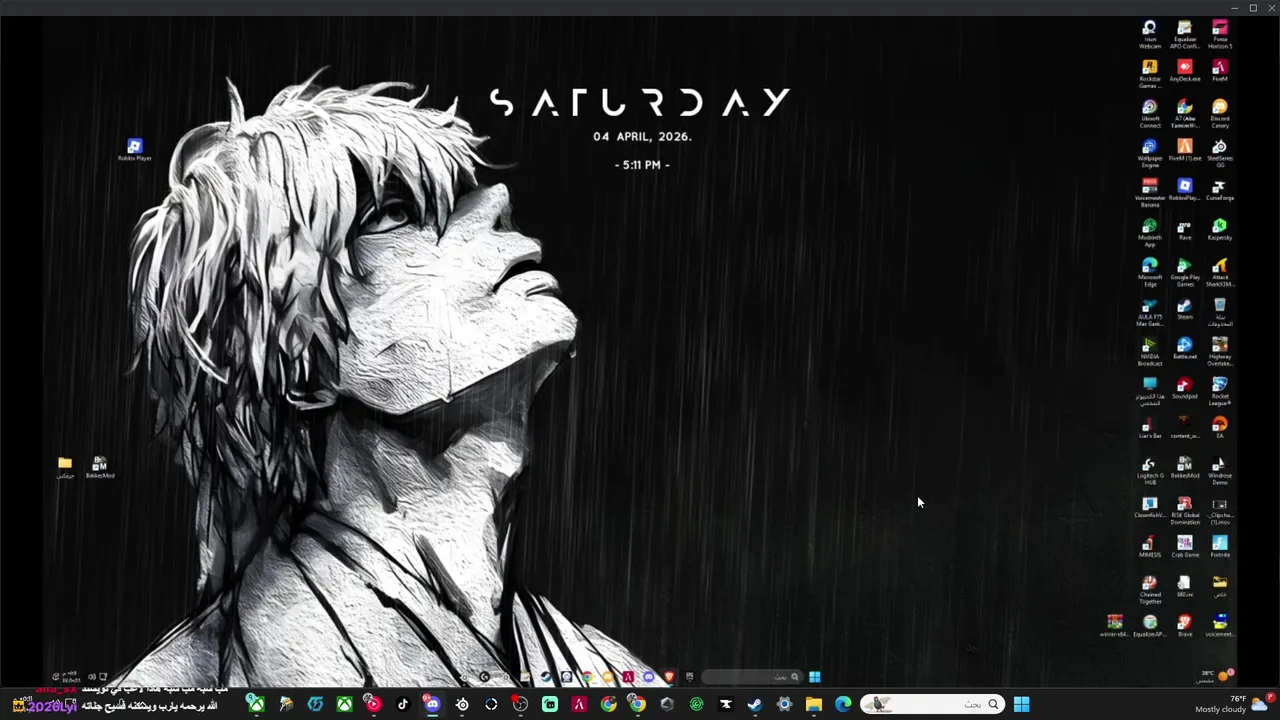Image resolution: width=1280 pixels, height=720 pixels.
Task: Open the Logitech G HUB desktop shortcut
Action: click(1150, 470)
